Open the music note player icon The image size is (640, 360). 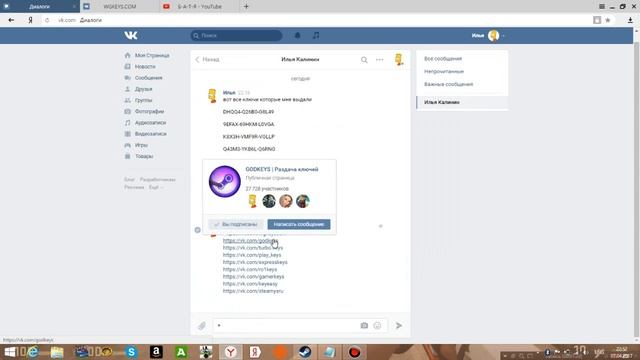click(316, 36)
